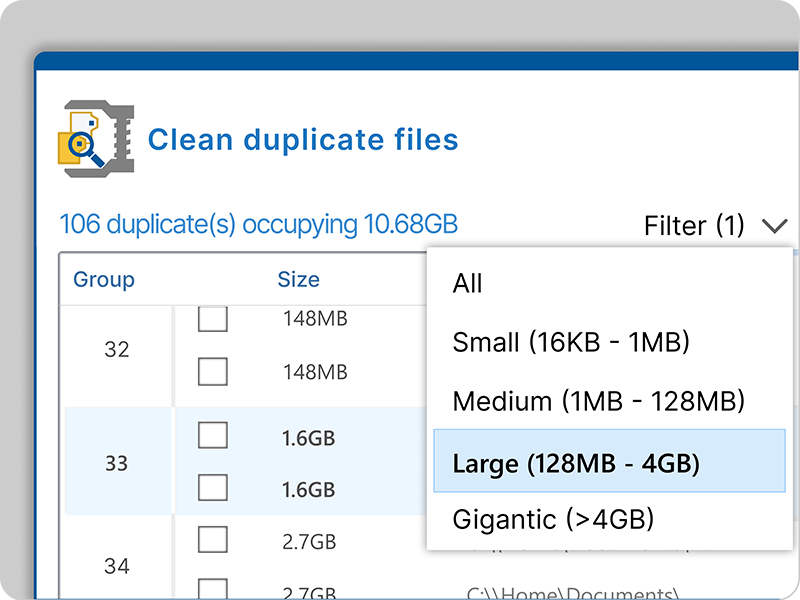
Task: Open the Filter dropdown chevron
Action: (x=775, y=226)
